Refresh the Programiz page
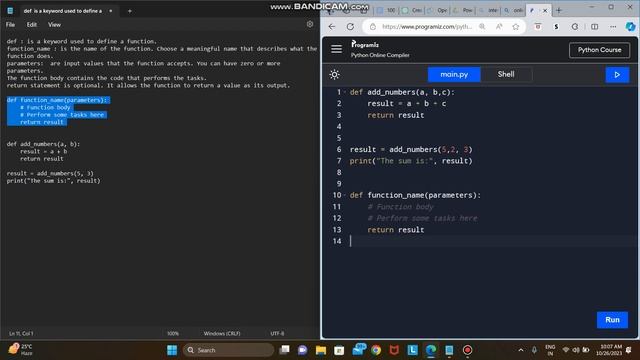Viewport: 640px width, 360px height. (350, 27)
